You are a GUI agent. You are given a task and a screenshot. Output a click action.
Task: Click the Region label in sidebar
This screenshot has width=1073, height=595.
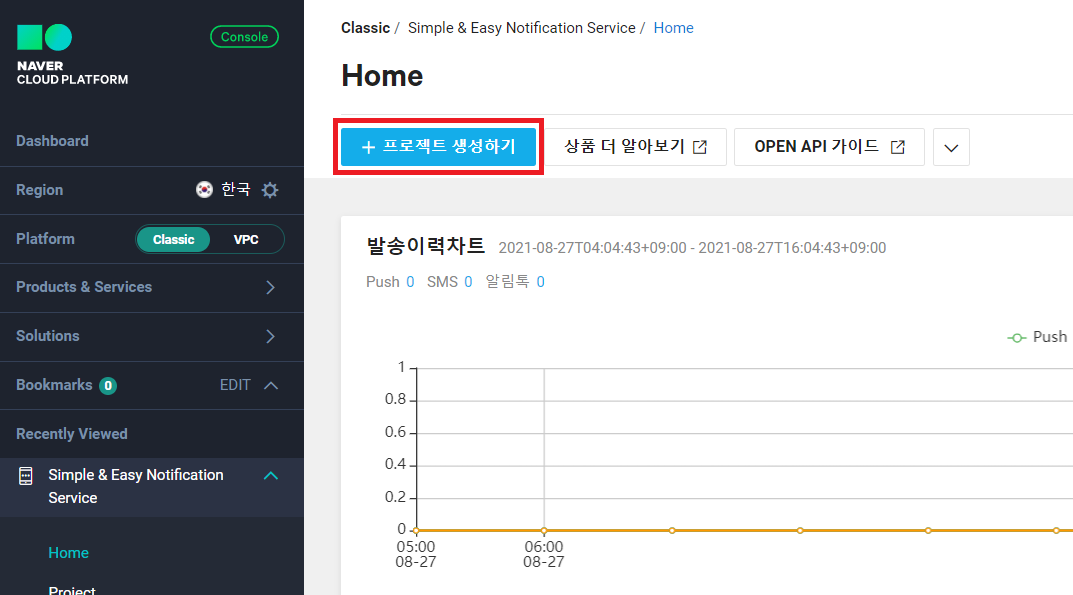tap(40, 190)
